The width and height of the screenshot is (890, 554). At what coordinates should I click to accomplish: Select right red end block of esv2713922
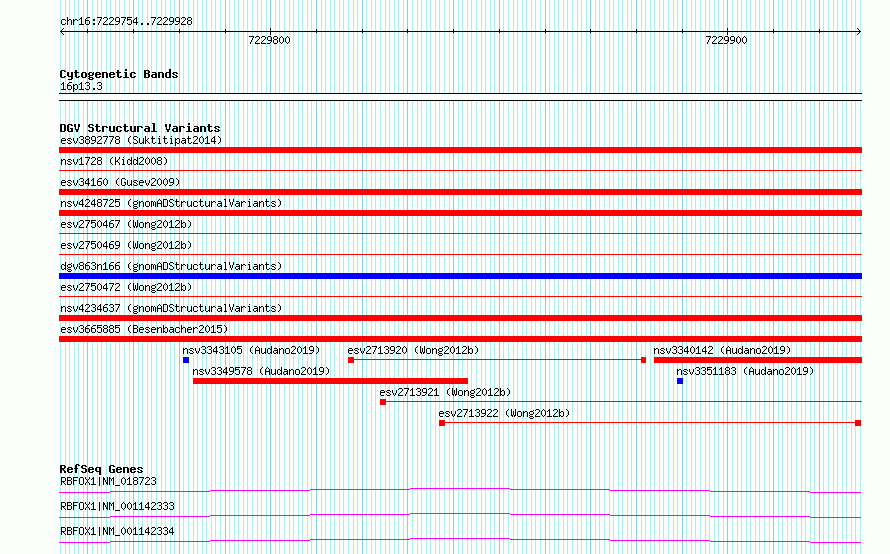(858, 423)
